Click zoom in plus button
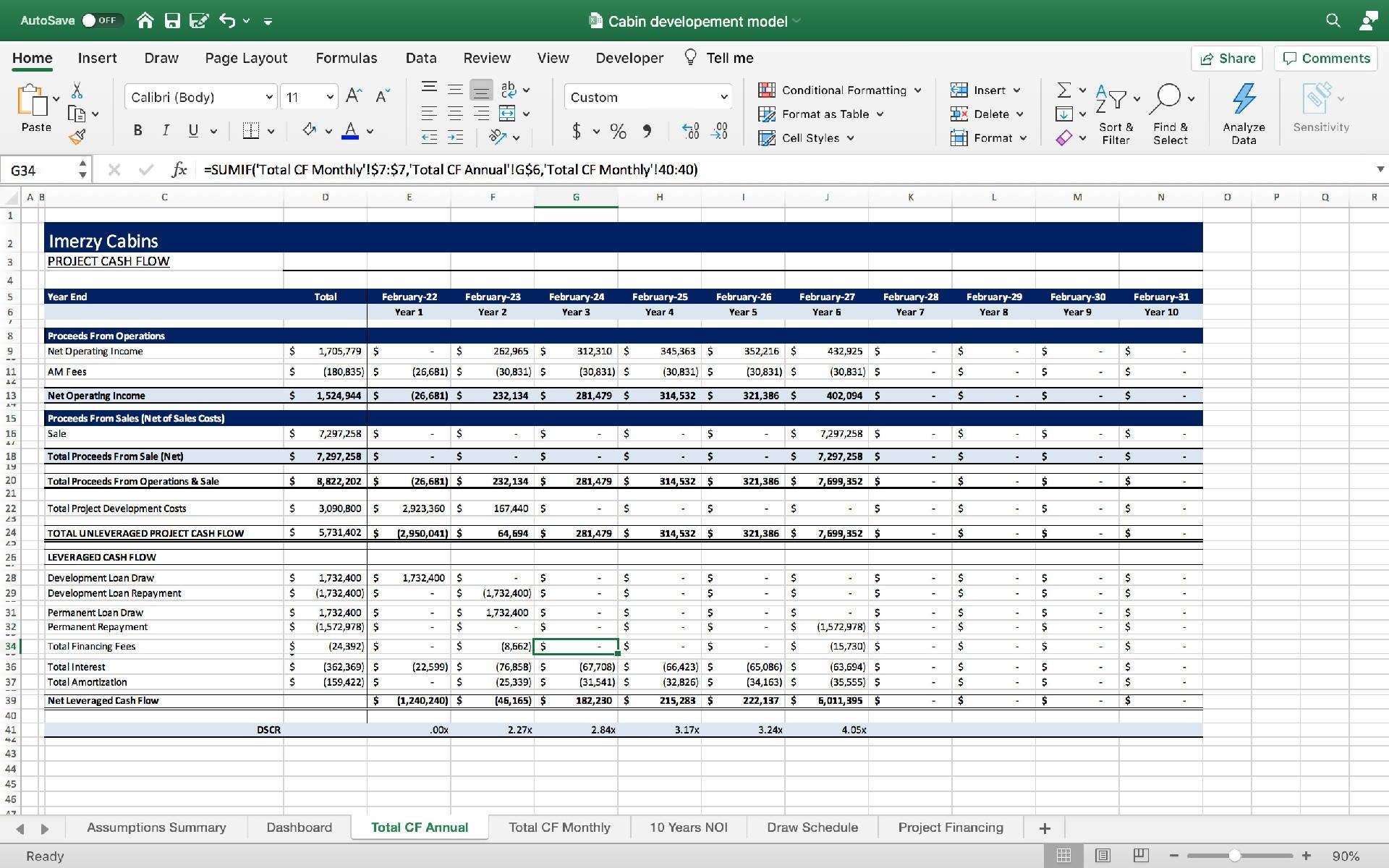Image resolution: width=1389 pixels, height=868 pixels. 1307,856
